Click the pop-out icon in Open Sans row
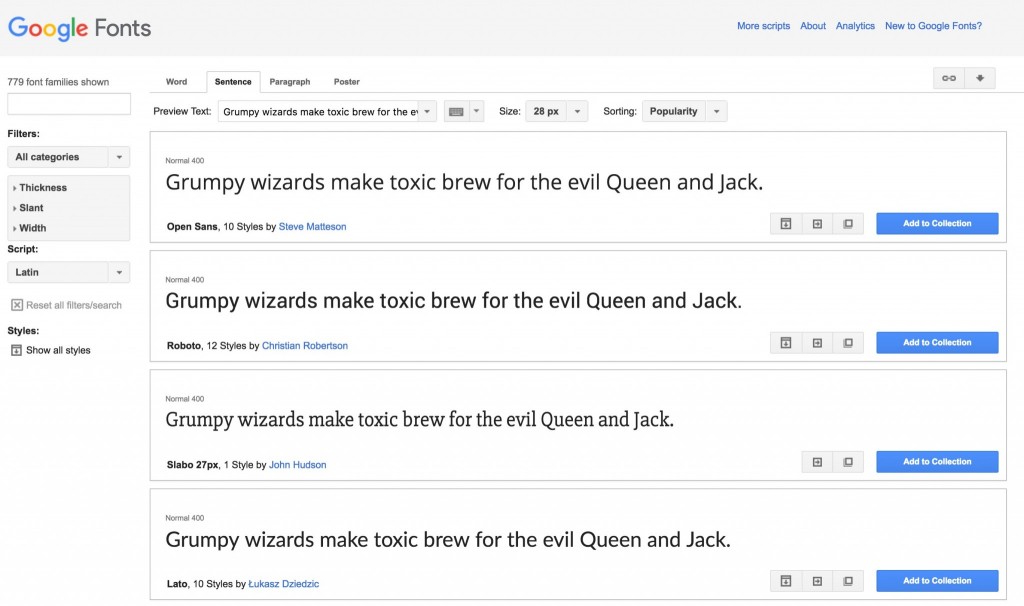 tap(848, 224)
